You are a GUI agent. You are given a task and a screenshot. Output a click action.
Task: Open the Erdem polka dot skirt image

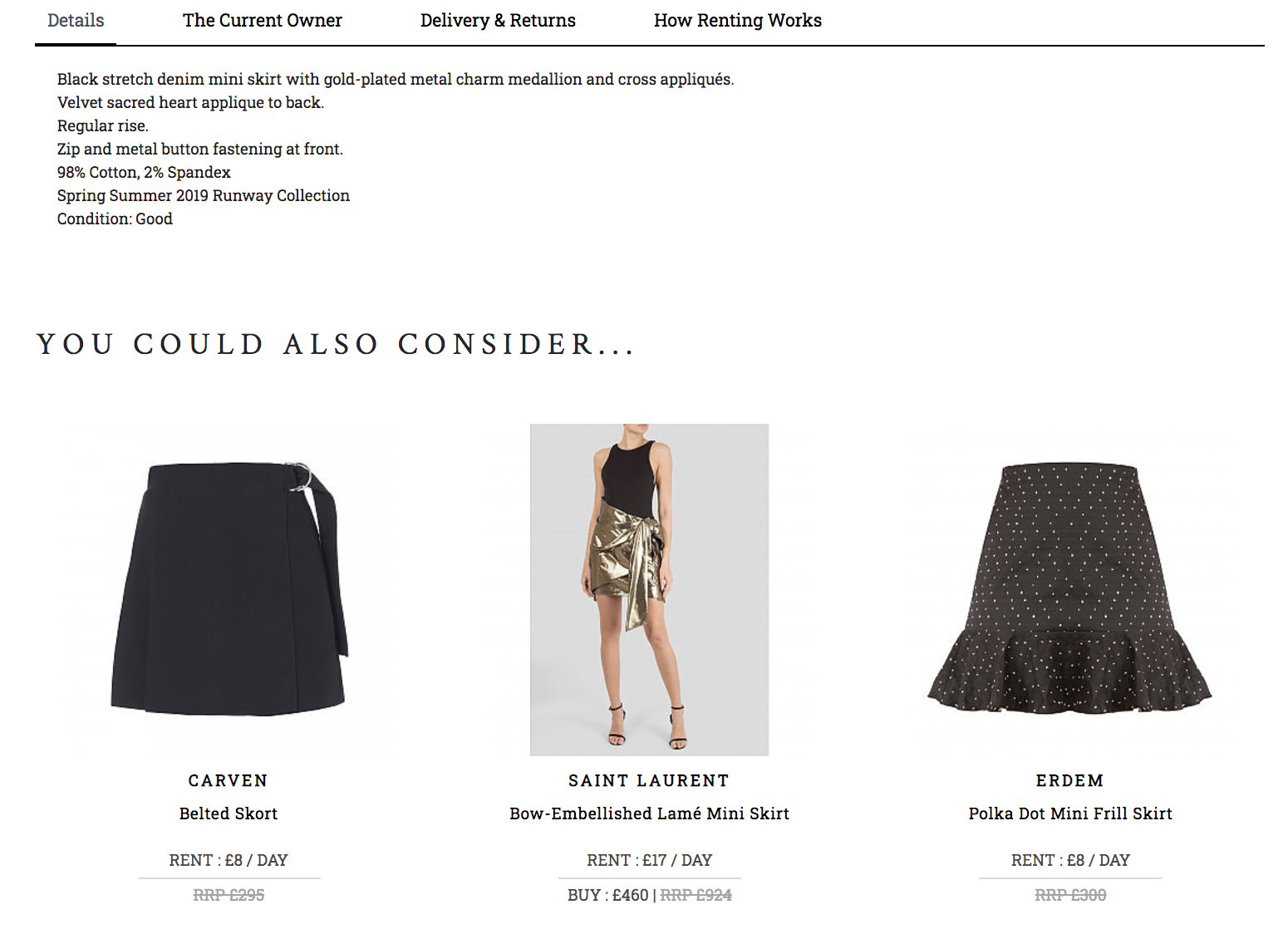(x=1070, y=589)
